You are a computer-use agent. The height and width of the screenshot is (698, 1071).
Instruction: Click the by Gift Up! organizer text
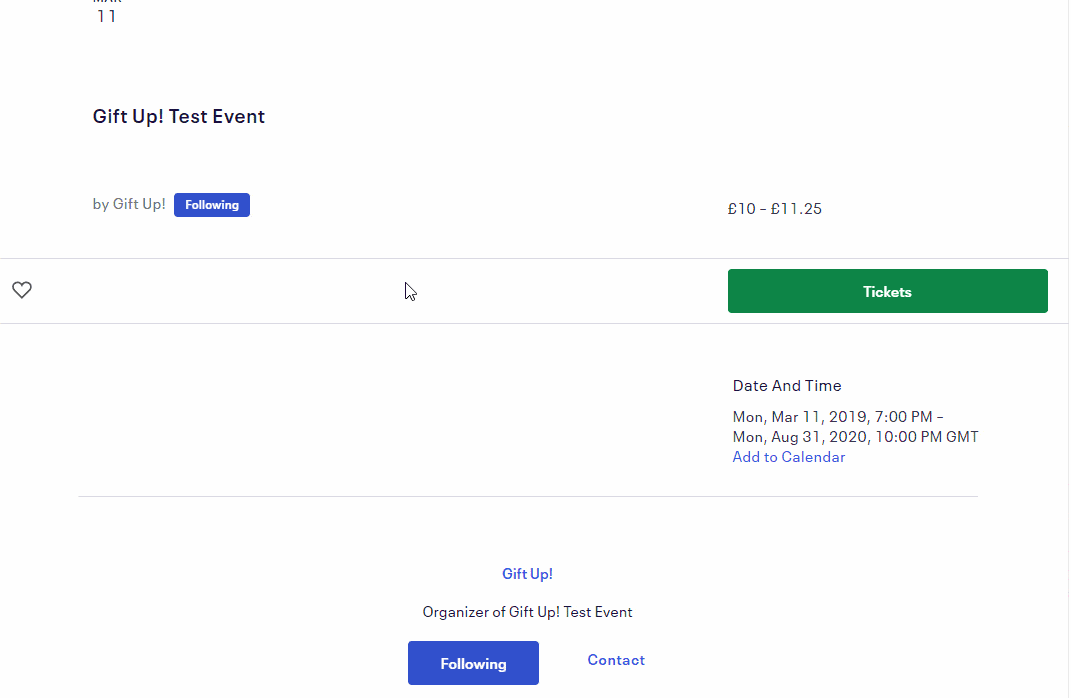[129, 204]
